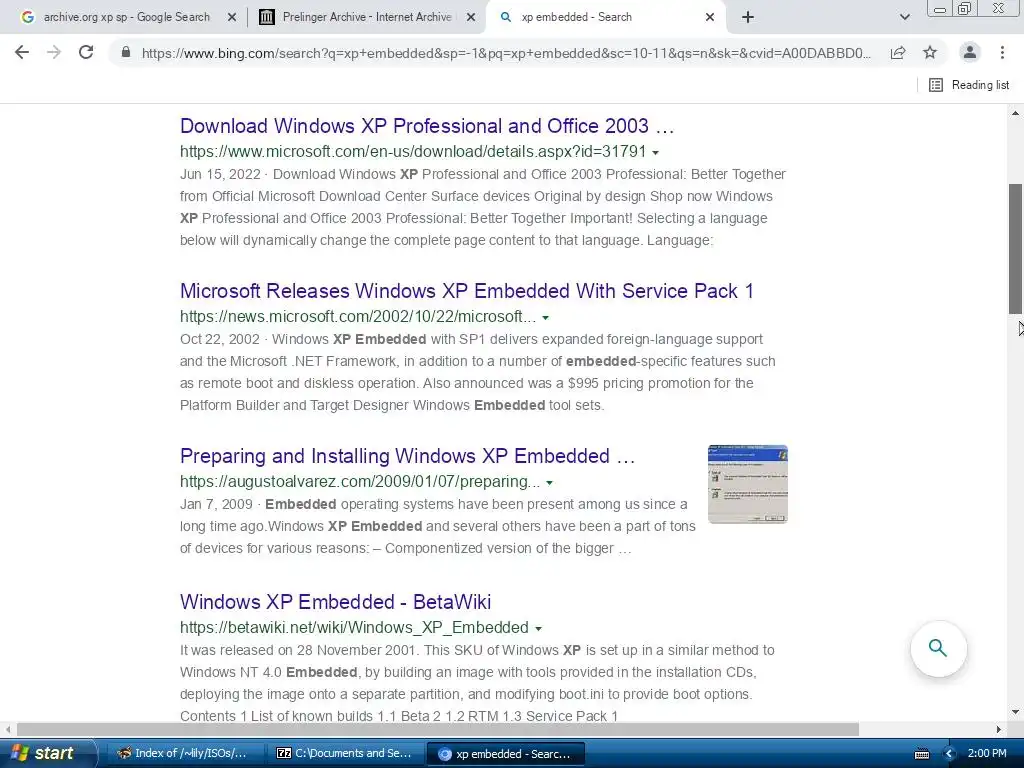Screen dimensions: 1024x768
Task: Click the scroll up arrow on vertical scrollbar
Action: 1015,113
